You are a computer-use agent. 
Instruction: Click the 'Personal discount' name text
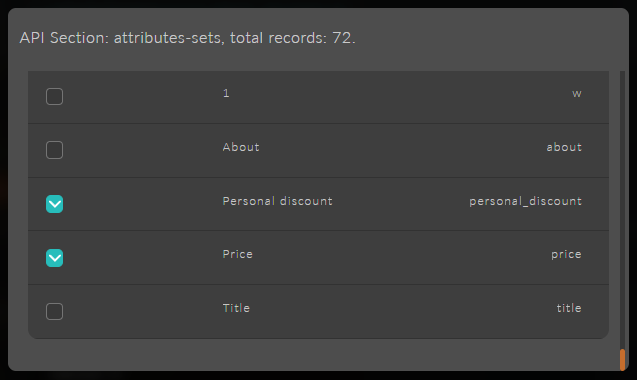277,201
